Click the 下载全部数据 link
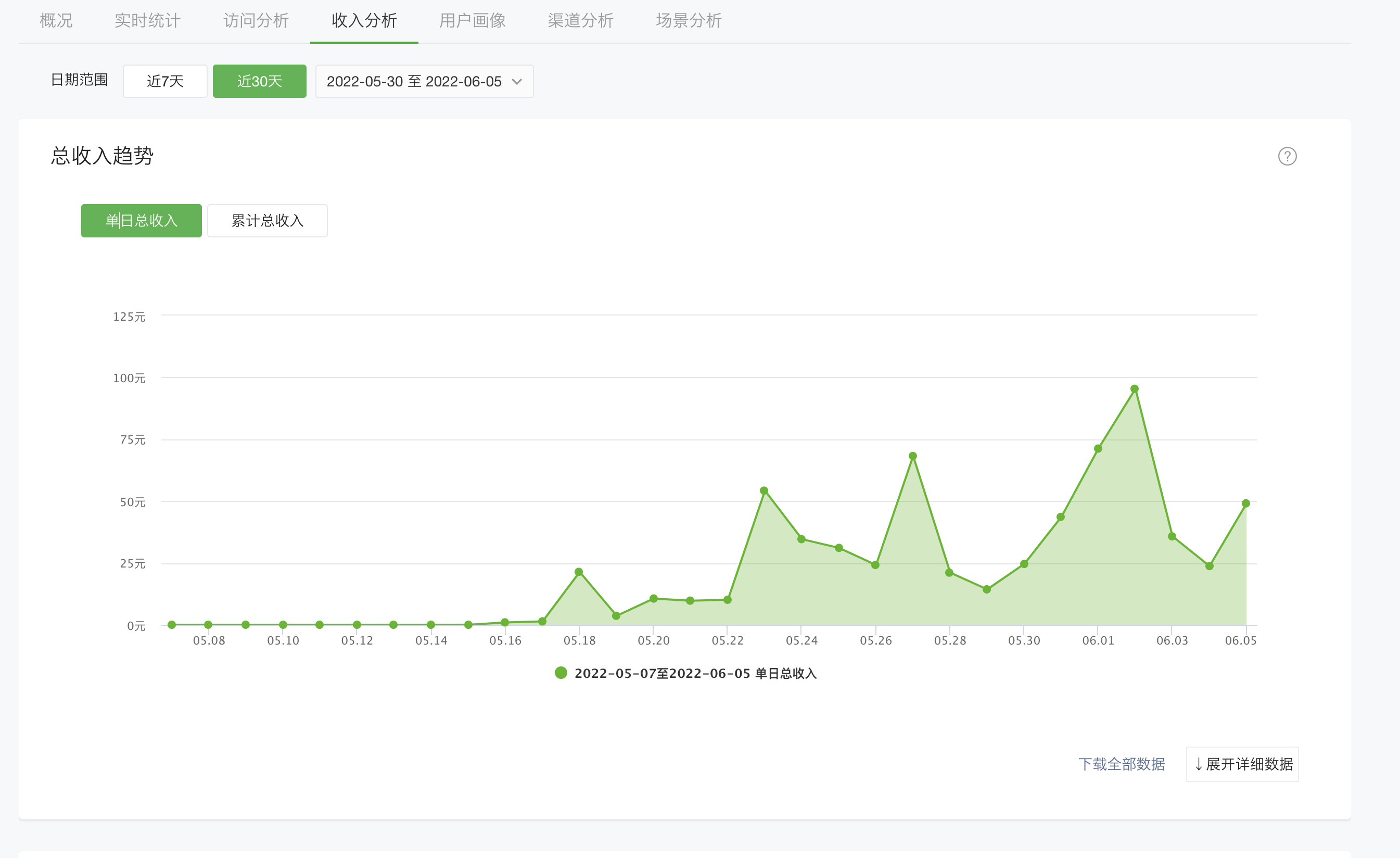Image resolution: width=1400 pixels, height=858 pixels. pos(1121,764)
